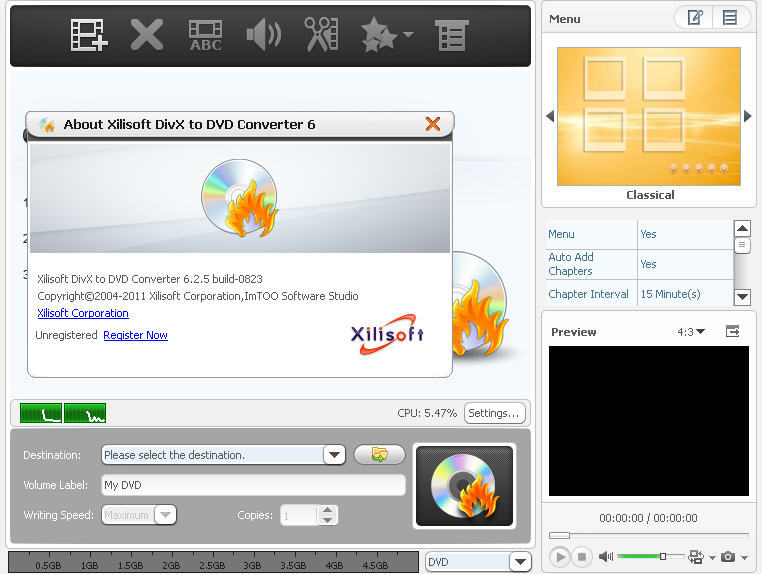Image resolution: width=762 pixels, height=574 pixels.
Task: Open the Xilisoft Corporation link
Action: pos(83,313)
